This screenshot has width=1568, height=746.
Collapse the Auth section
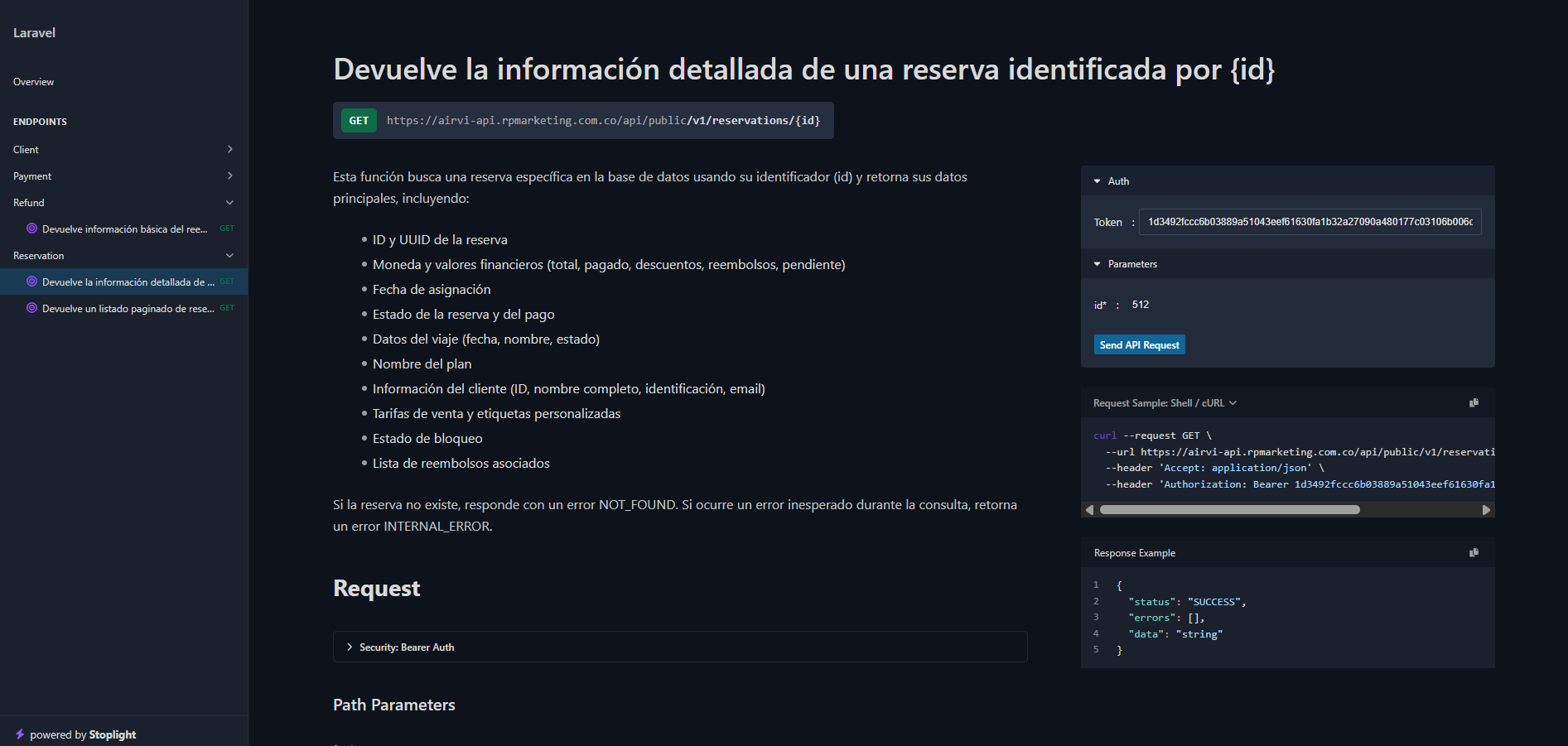(x=1098, y=181)
